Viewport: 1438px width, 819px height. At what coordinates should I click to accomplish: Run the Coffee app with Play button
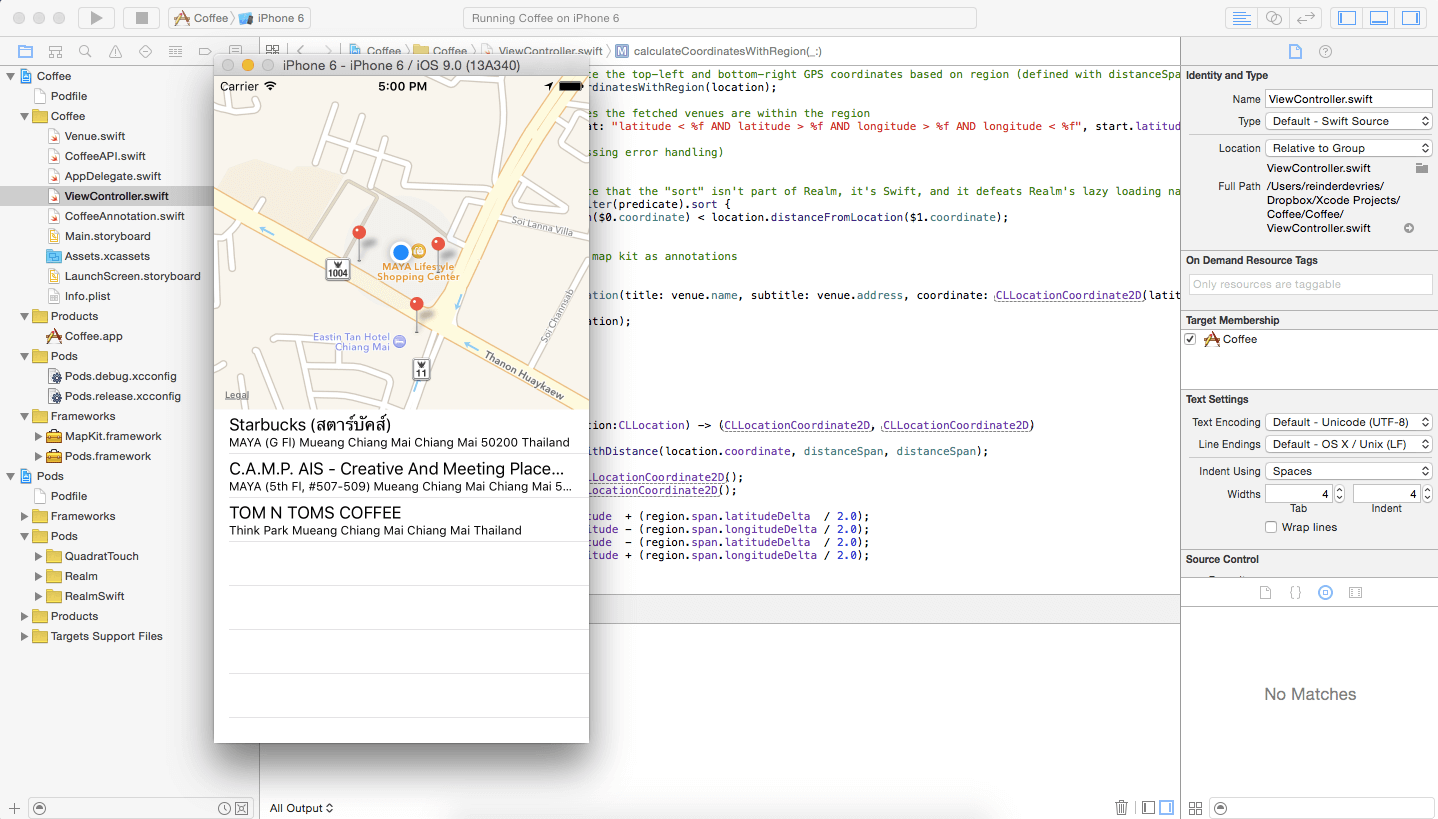[x=96, y=18]
